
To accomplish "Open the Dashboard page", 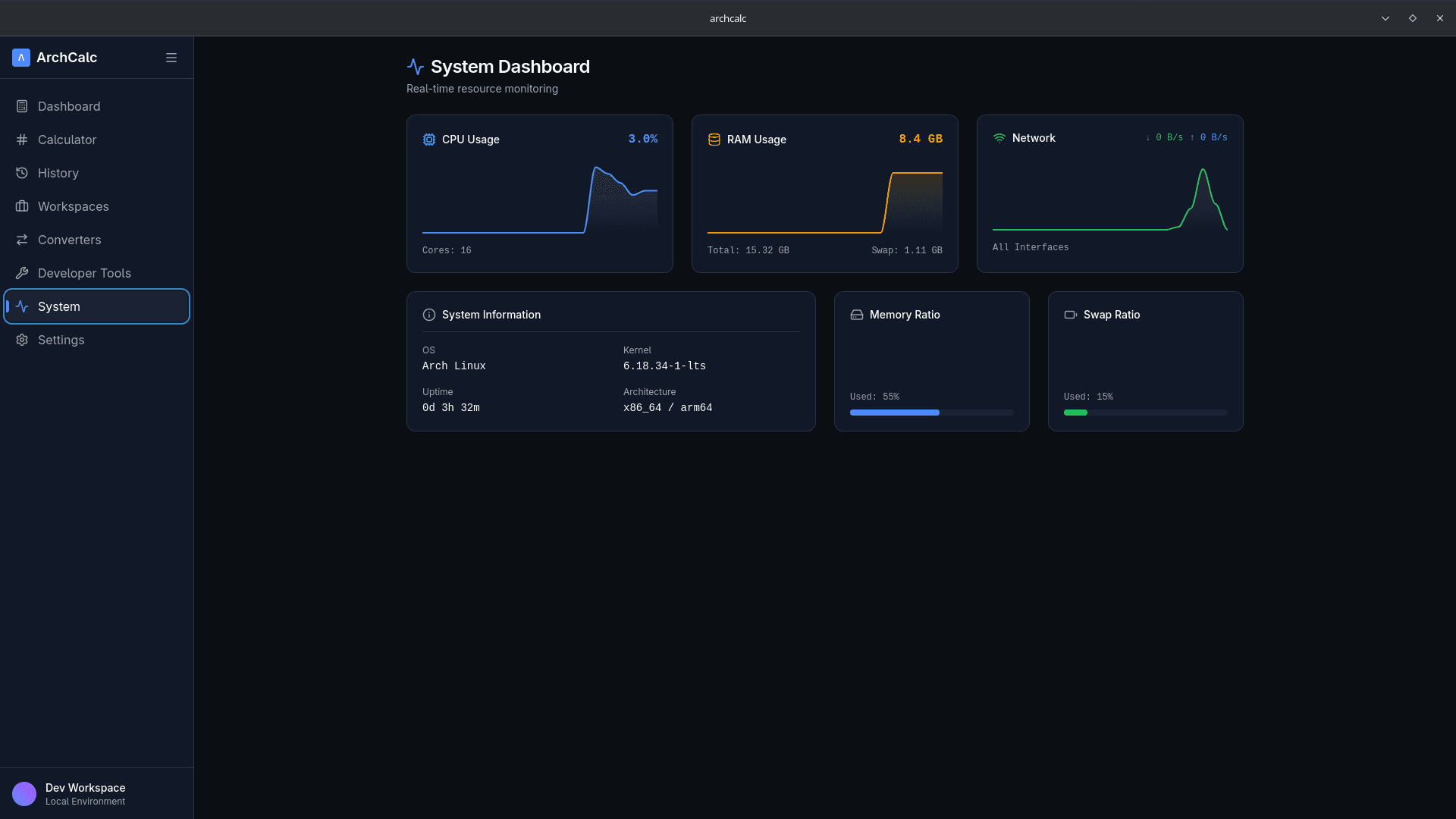I will tap(96, 106).
